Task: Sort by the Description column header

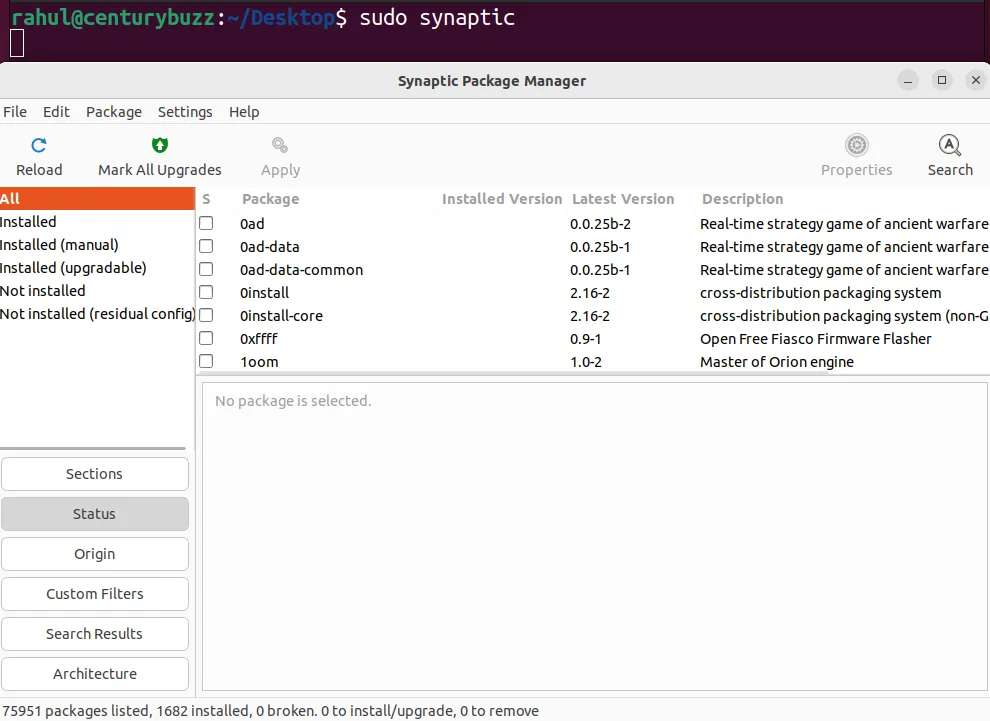Action: [x=742, y=199]
